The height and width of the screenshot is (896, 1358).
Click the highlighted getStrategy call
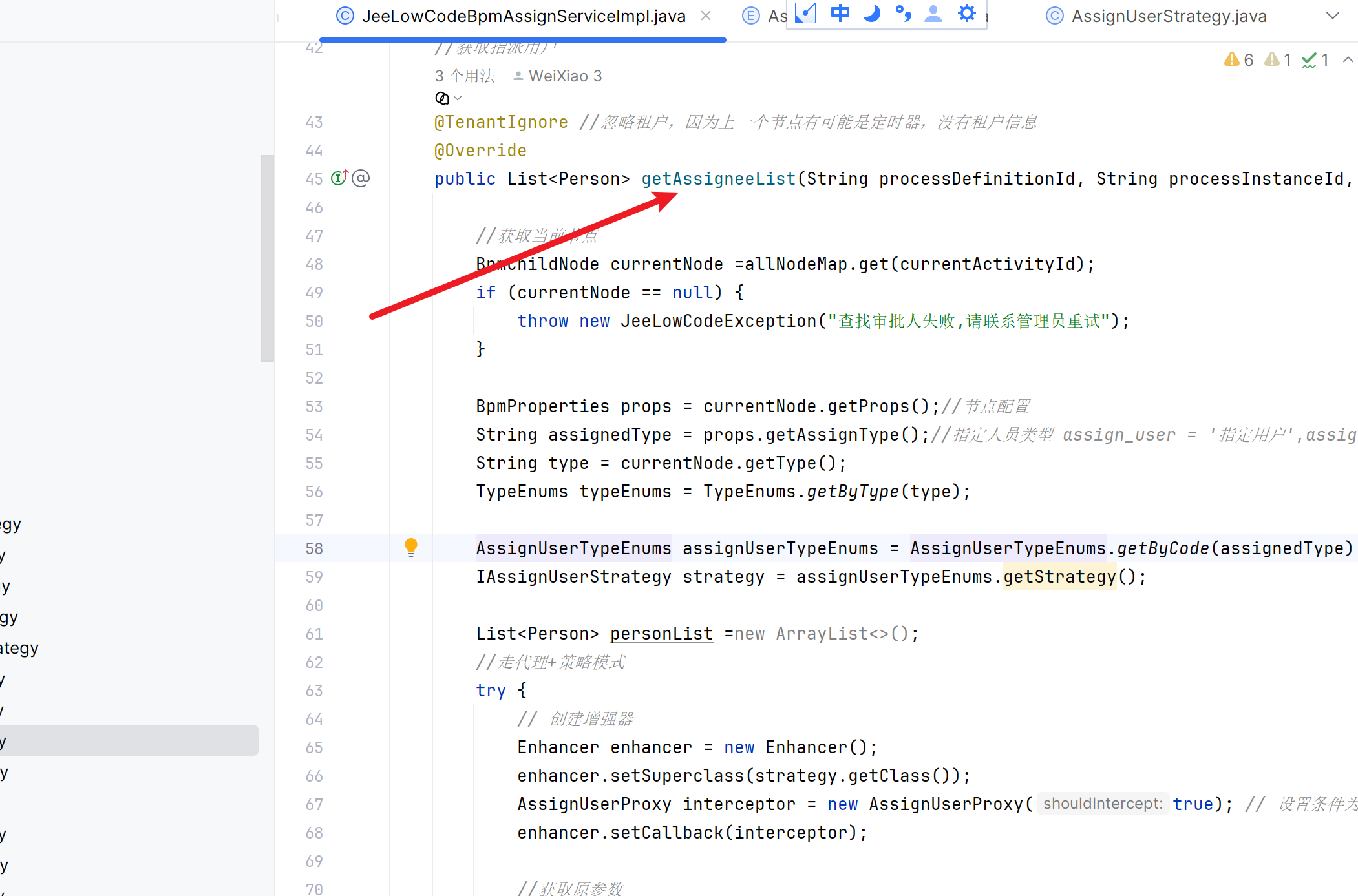(1060, 577)
